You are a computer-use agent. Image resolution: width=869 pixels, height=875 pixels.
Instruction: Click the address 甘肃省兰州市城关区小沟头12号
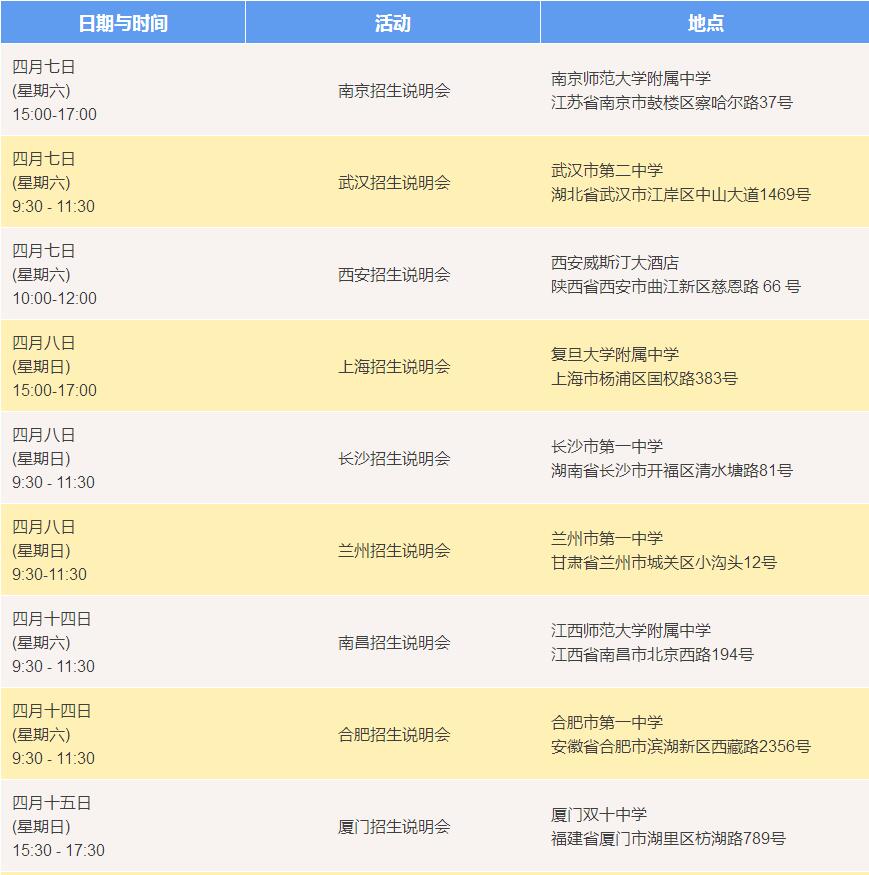point(664,563)
